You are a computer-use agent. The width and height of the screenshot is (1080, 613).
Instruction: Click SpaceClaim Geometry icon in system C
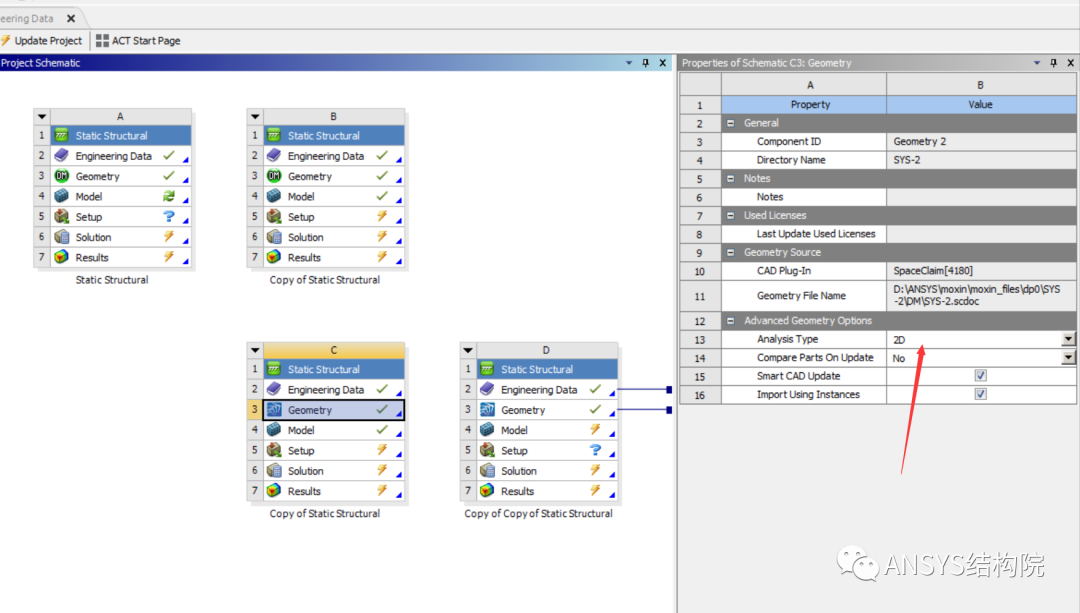[x=274, y=410]
